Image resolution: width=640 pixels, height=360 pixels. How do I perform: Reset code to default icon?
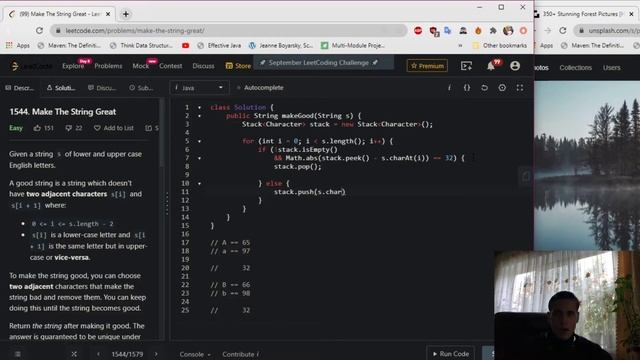click(484, 88)
